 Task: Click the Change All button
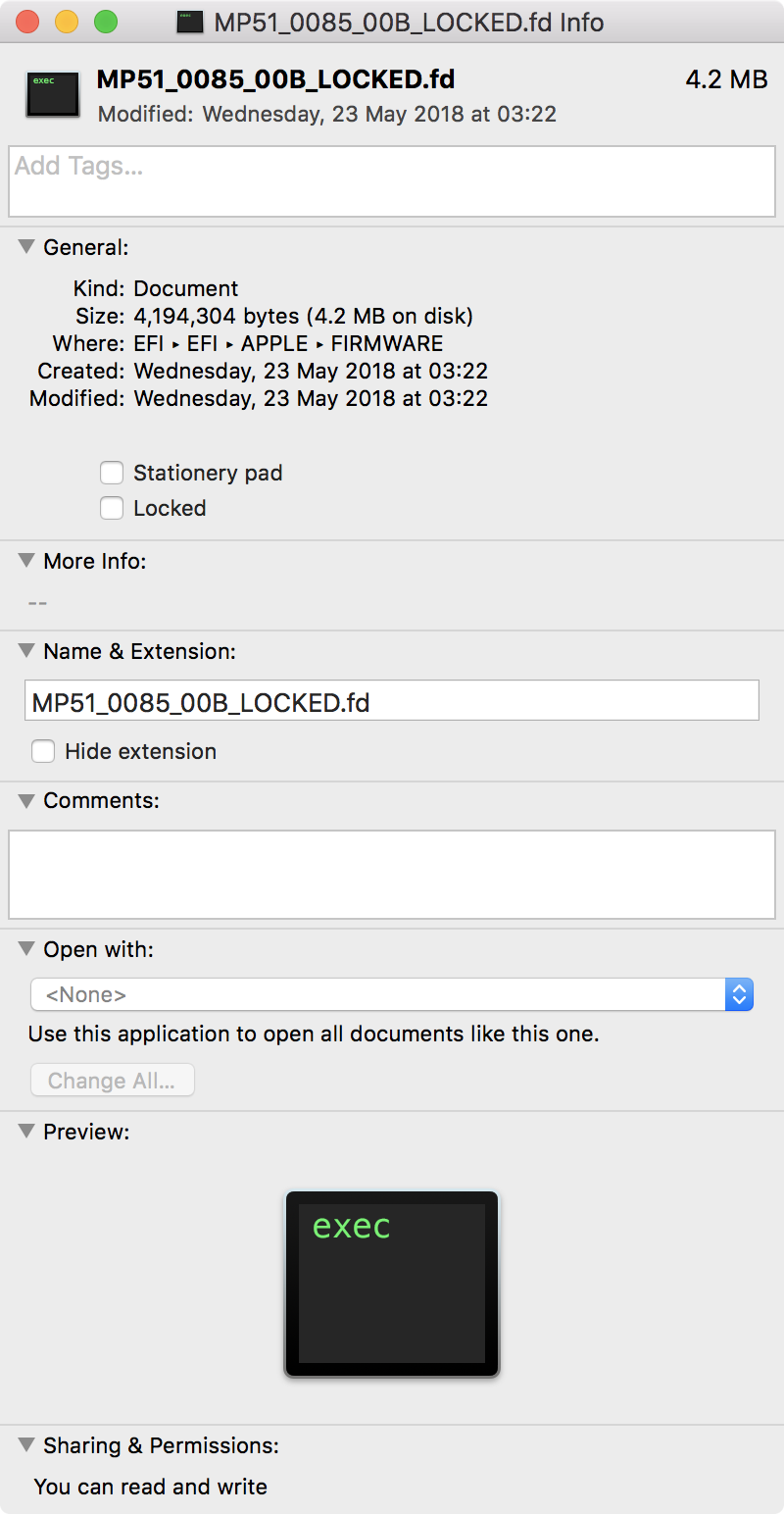click(x=113, y=1081)
